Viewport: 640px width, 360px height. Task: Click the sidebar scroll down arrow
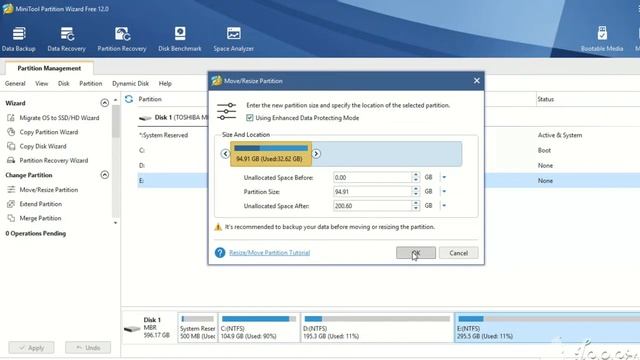(116, 223)
